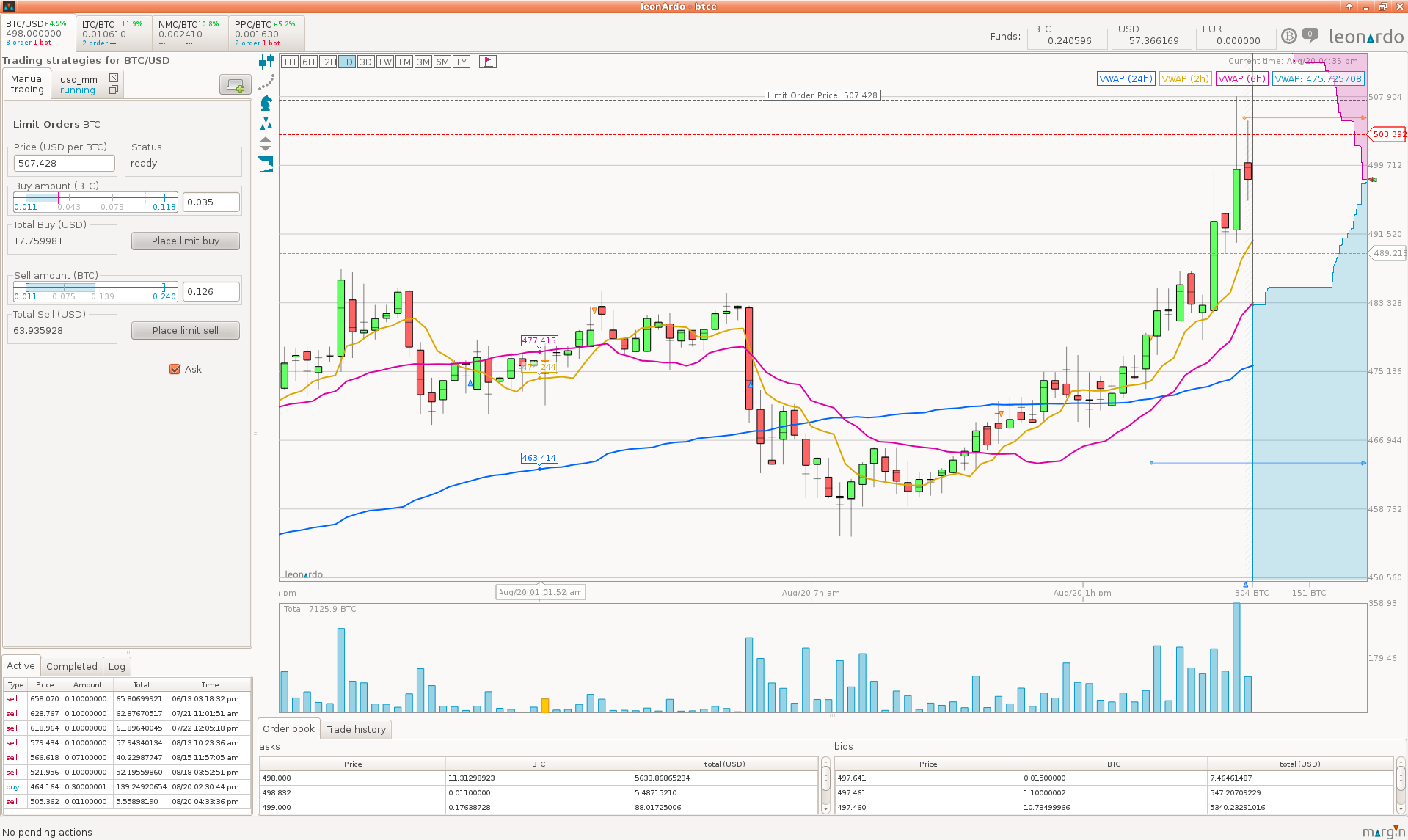Click the dotted line chart icon

[266, 82]
